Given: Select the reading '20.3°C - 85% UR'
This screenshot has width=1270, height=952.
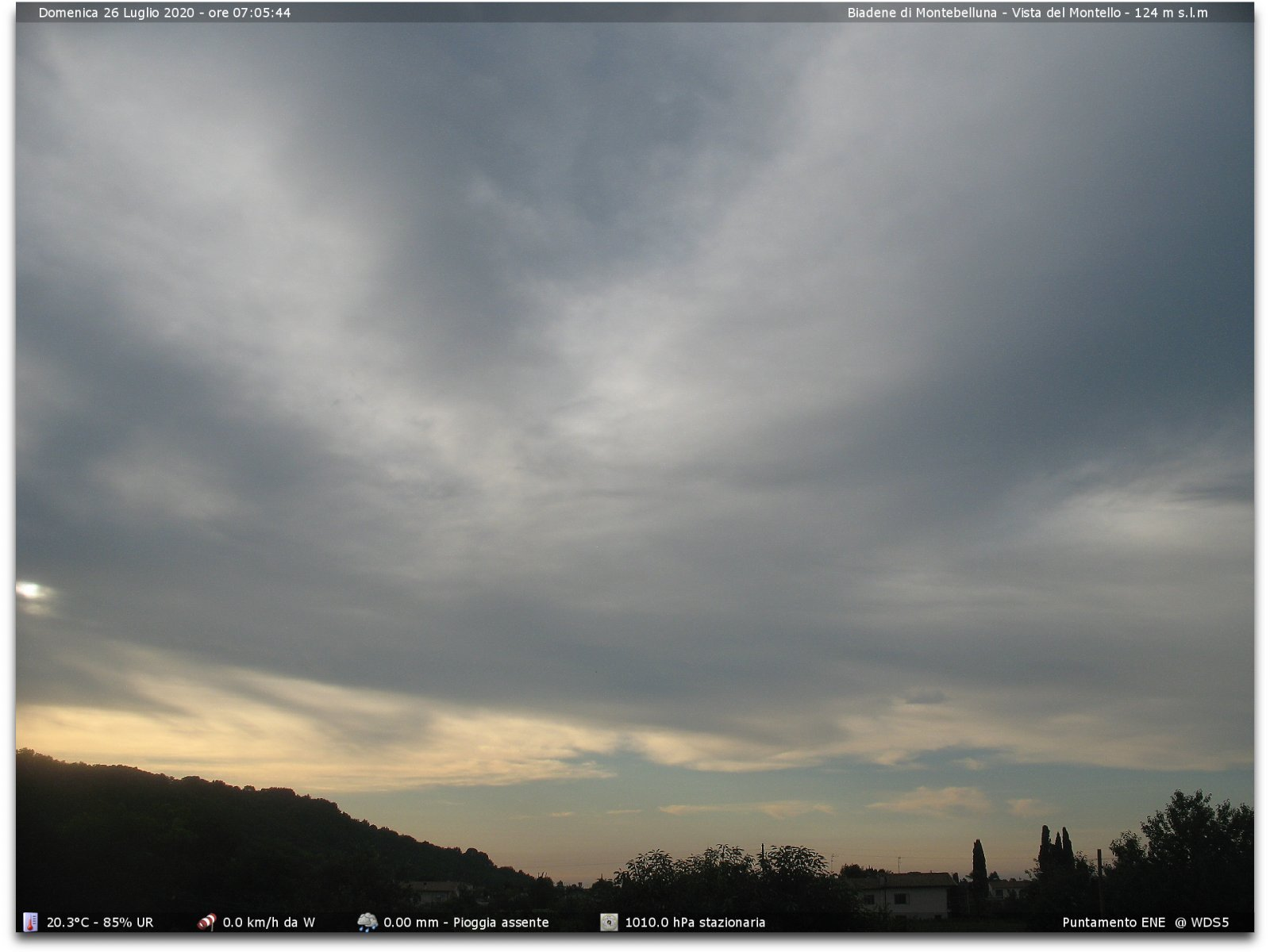Looking at the screenshot, I should pyautogui.click(x=100, y=923).
